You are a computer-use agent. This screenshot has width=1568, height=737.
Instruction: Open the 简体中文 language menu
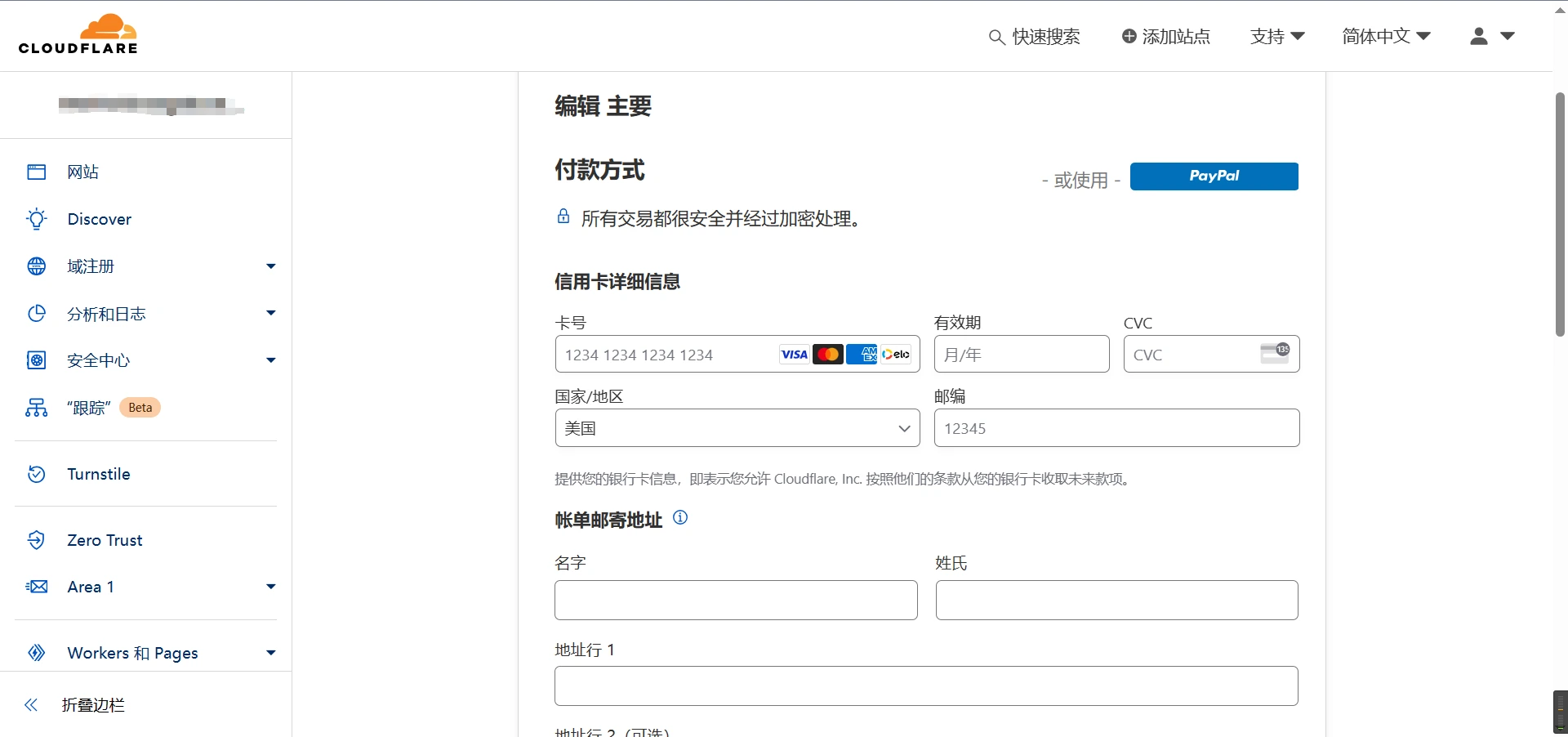[1386, 36]
